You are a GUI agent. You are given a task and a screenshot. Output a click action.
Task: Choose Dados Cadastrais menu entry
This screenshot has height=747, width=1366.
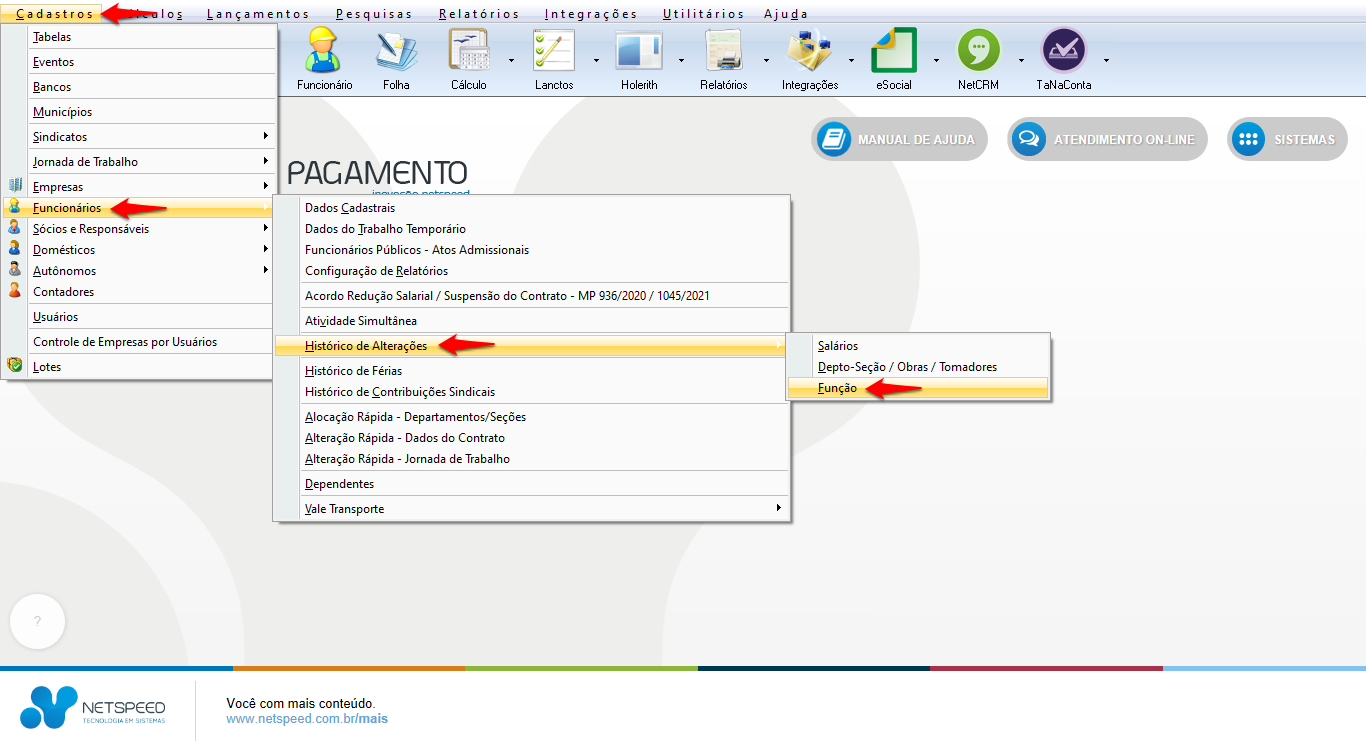pos(350,208)
